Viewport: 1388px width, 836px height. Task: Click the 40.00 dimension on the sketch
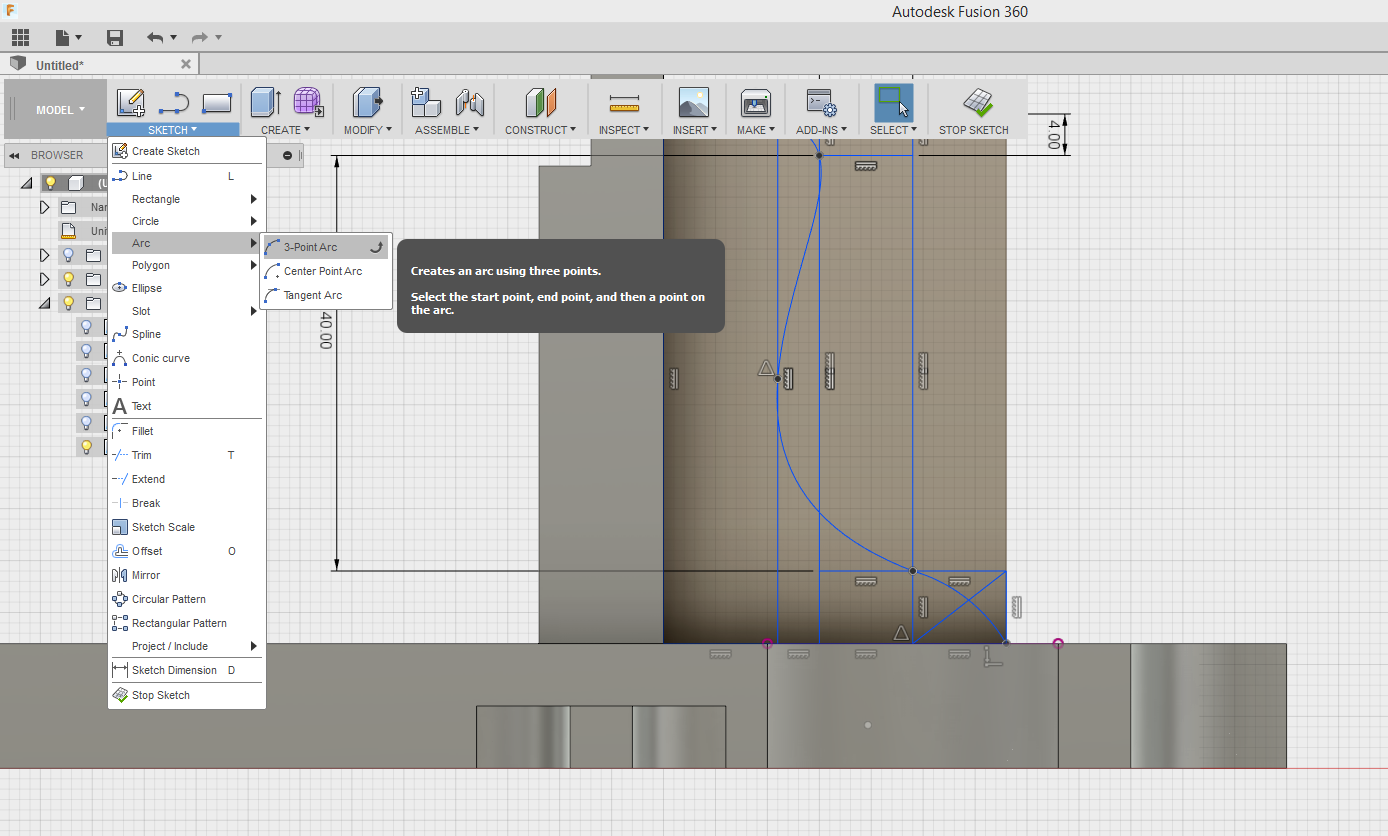pyautogui.click(x=325, y=330)
